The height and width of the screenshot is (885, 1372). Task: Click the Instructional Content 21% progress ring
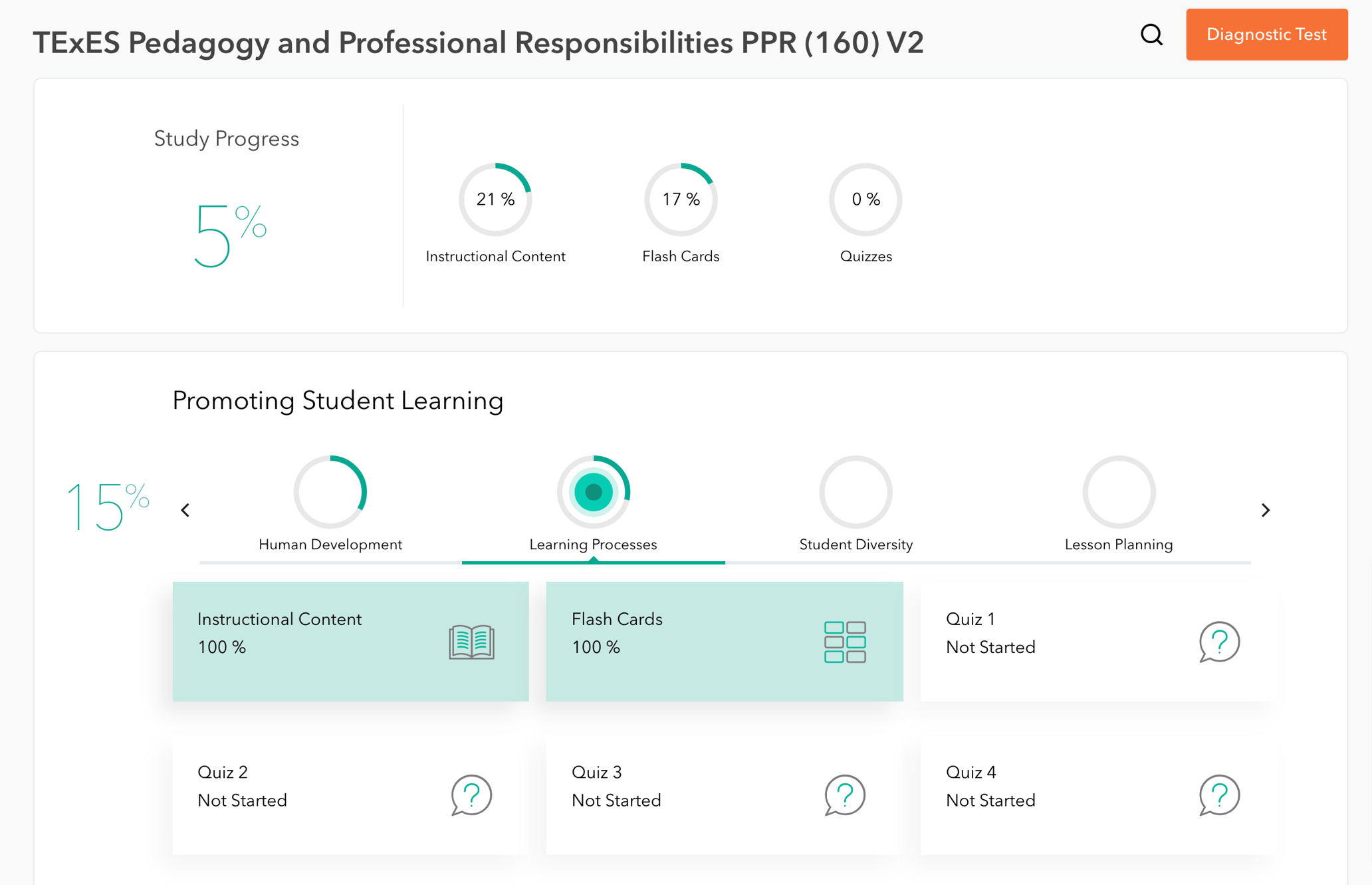click(495, 198)
